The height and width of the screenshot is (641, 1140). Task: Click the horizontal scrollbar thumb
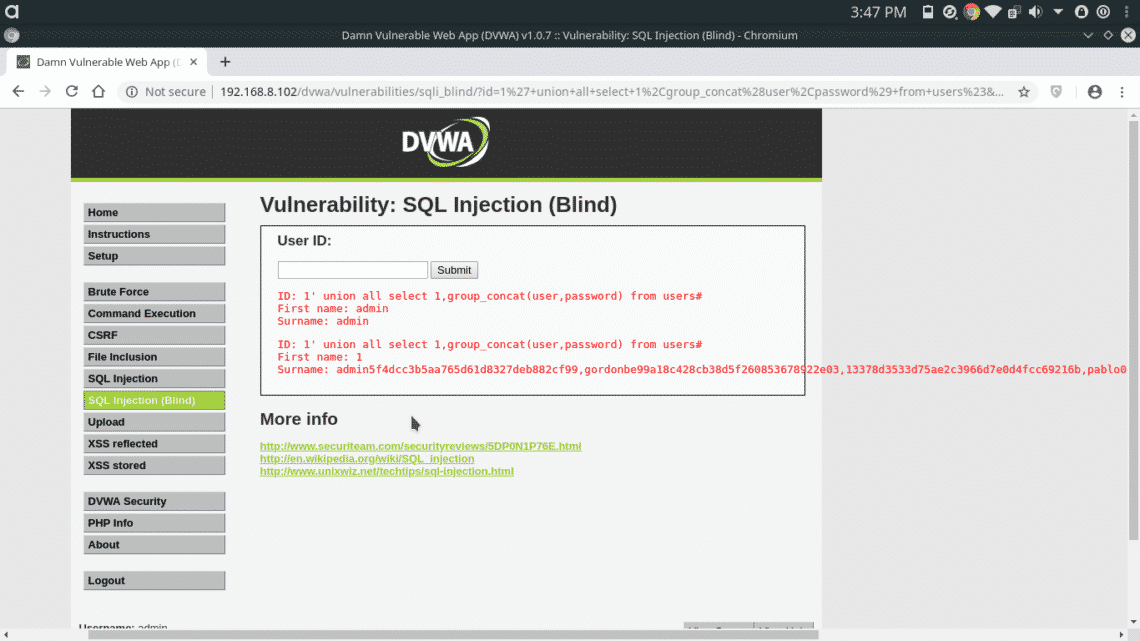pyautogui.click(x=454, y=635)
